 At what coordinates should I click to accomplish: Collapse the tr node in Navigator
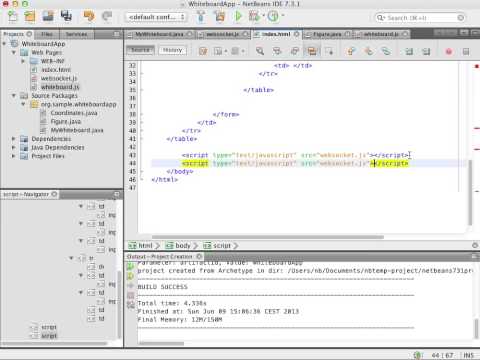point(71,258)
